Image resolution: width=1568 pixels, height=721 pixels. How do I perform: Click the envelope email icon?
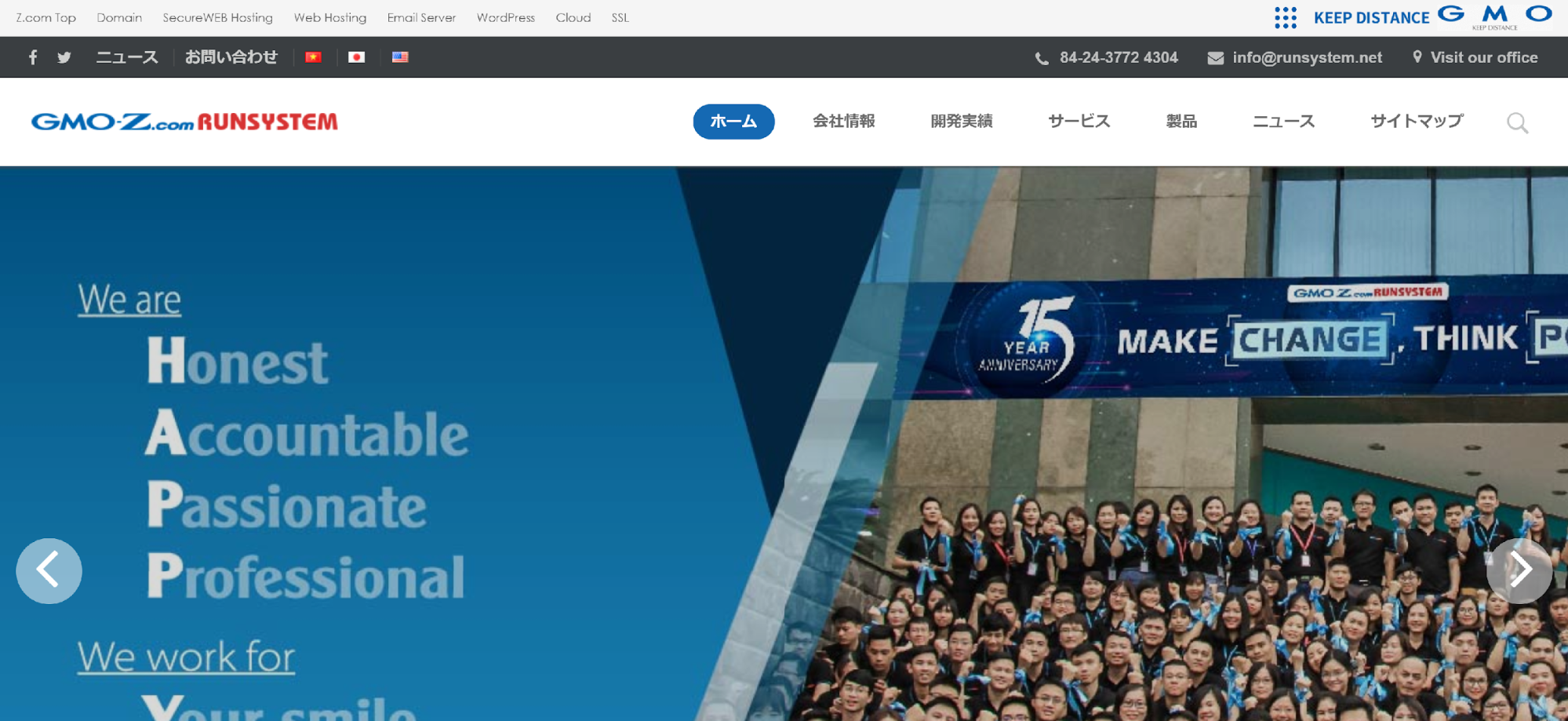click(1215, 58)
